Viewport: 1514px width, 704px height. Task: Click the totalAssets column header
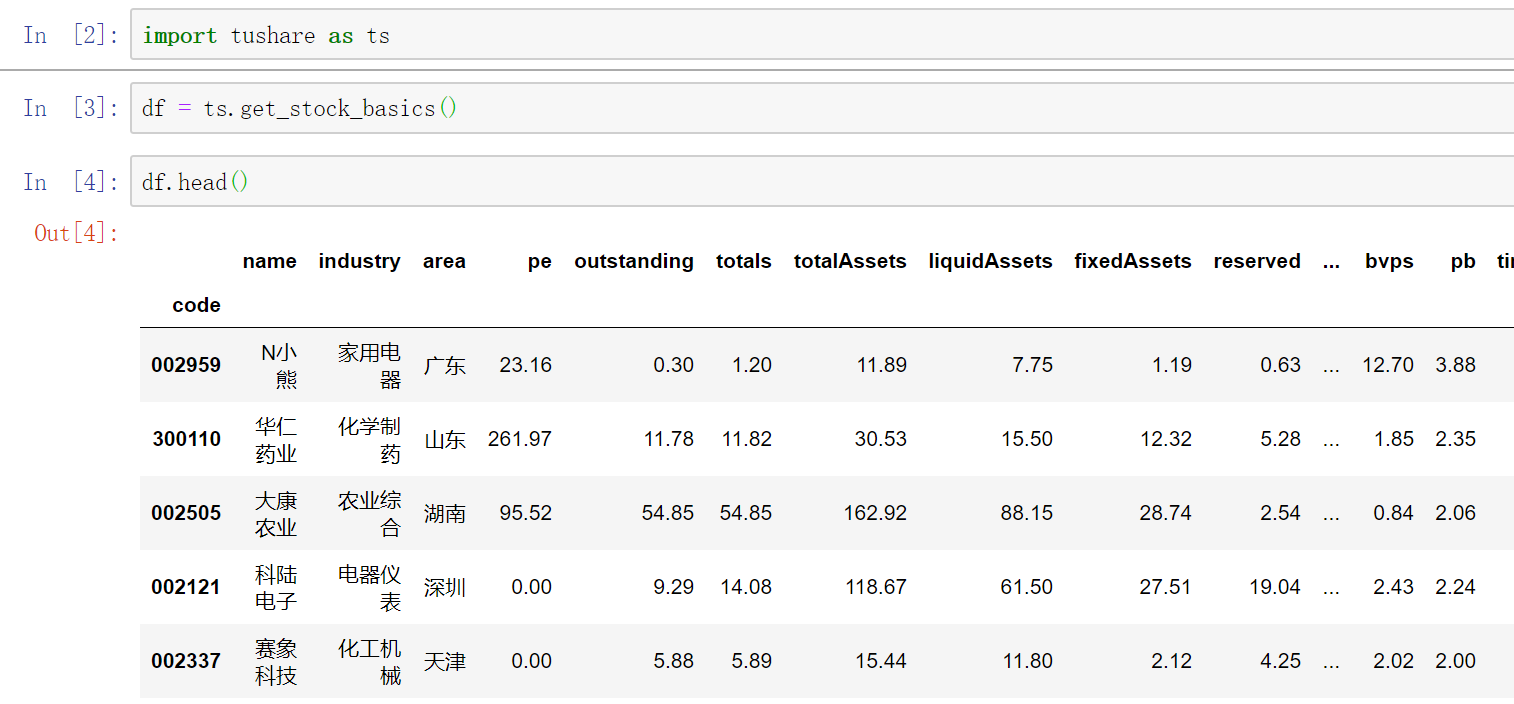(850, 261)
